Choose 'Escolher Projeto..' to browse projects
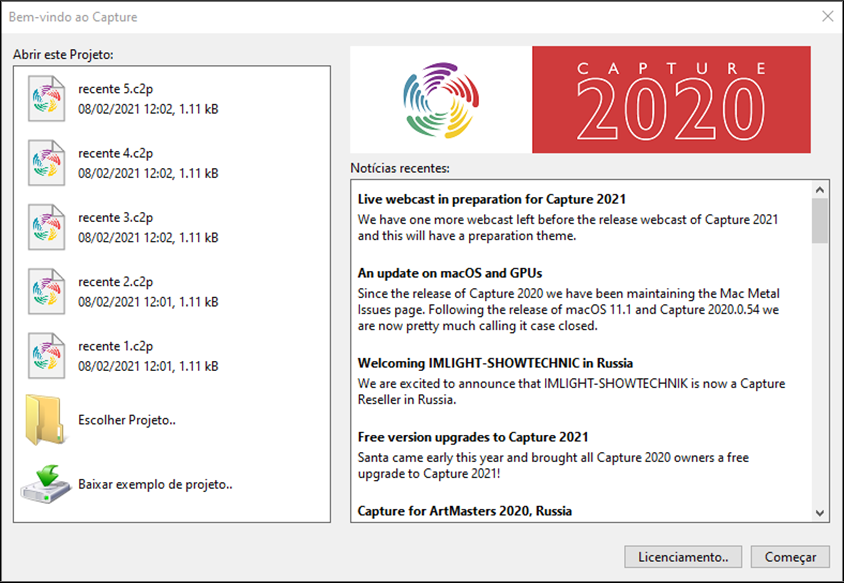This screenshot has width=844, height=583. pos(127,420)
